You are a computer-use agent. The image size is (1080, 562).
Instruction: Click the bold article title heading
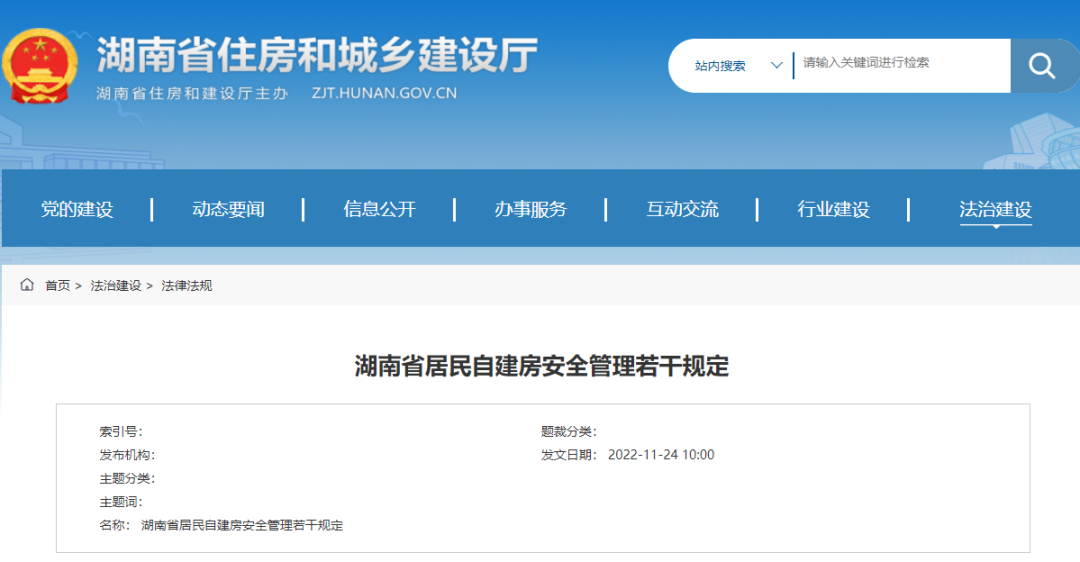541,366
